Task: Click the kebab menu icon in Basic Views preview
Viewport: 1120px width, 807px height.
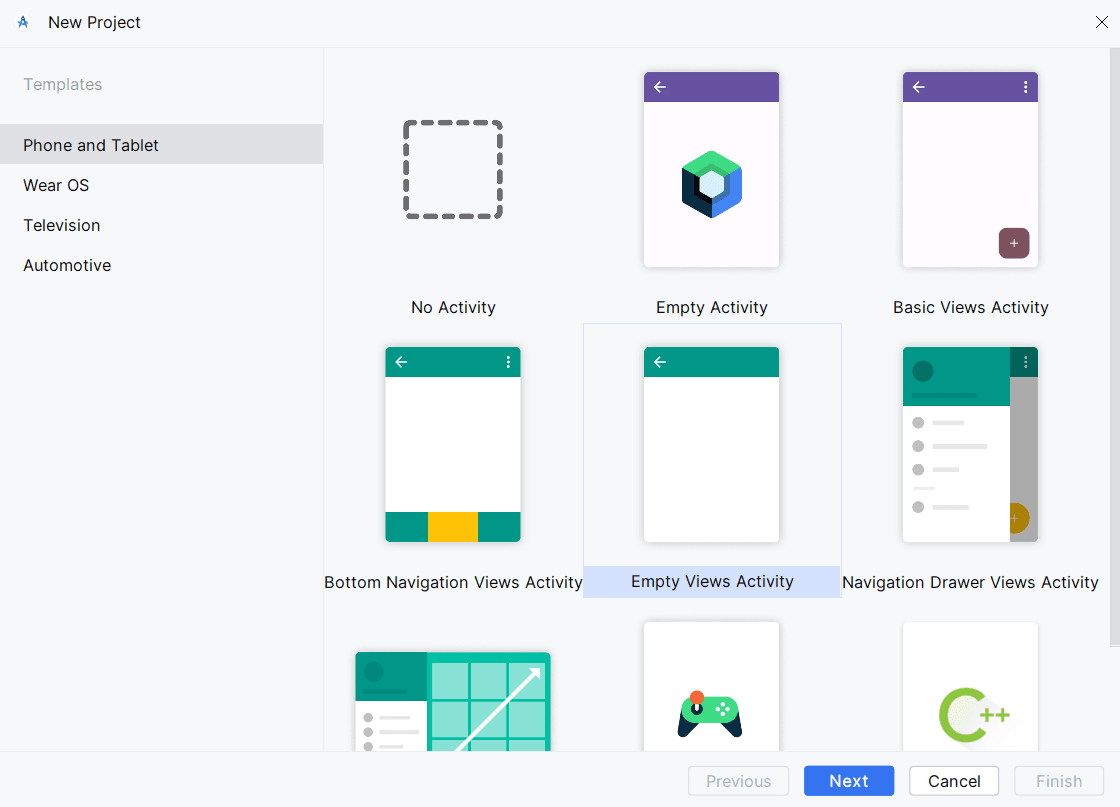Action: coord(1025,87)
